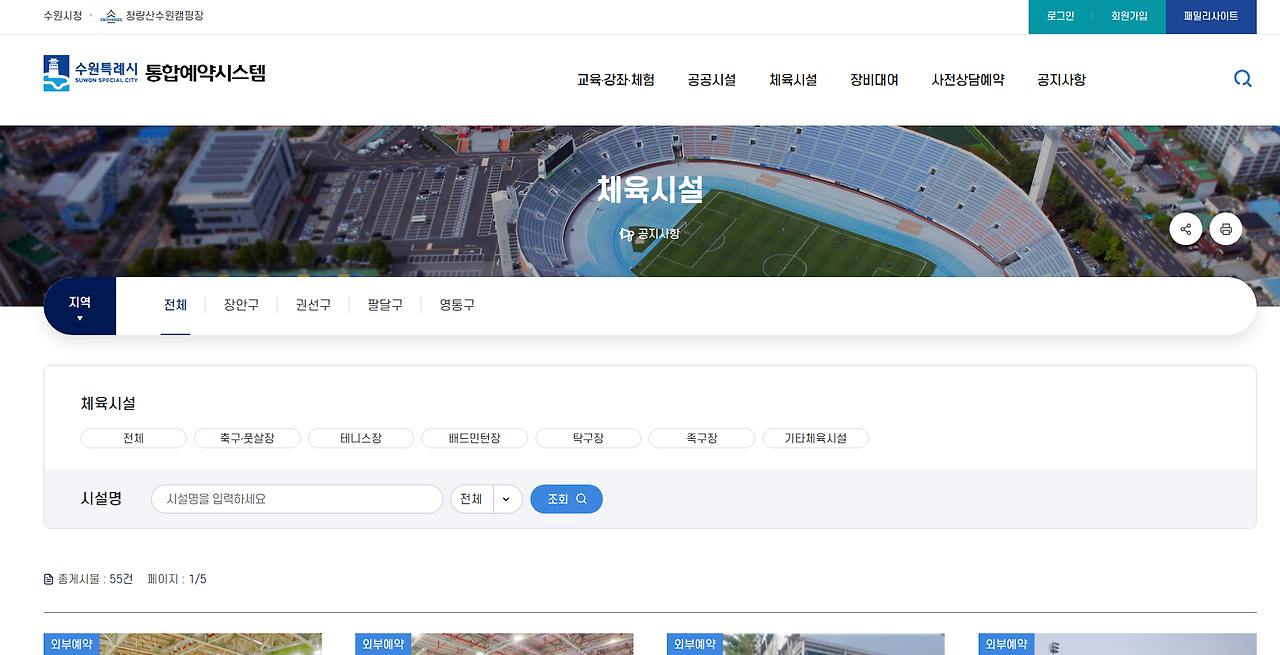This screenshot has width=1280, height=655.
Task: Click the fourth 외부예약 facility thumbnail
Action: (1118, 644)
